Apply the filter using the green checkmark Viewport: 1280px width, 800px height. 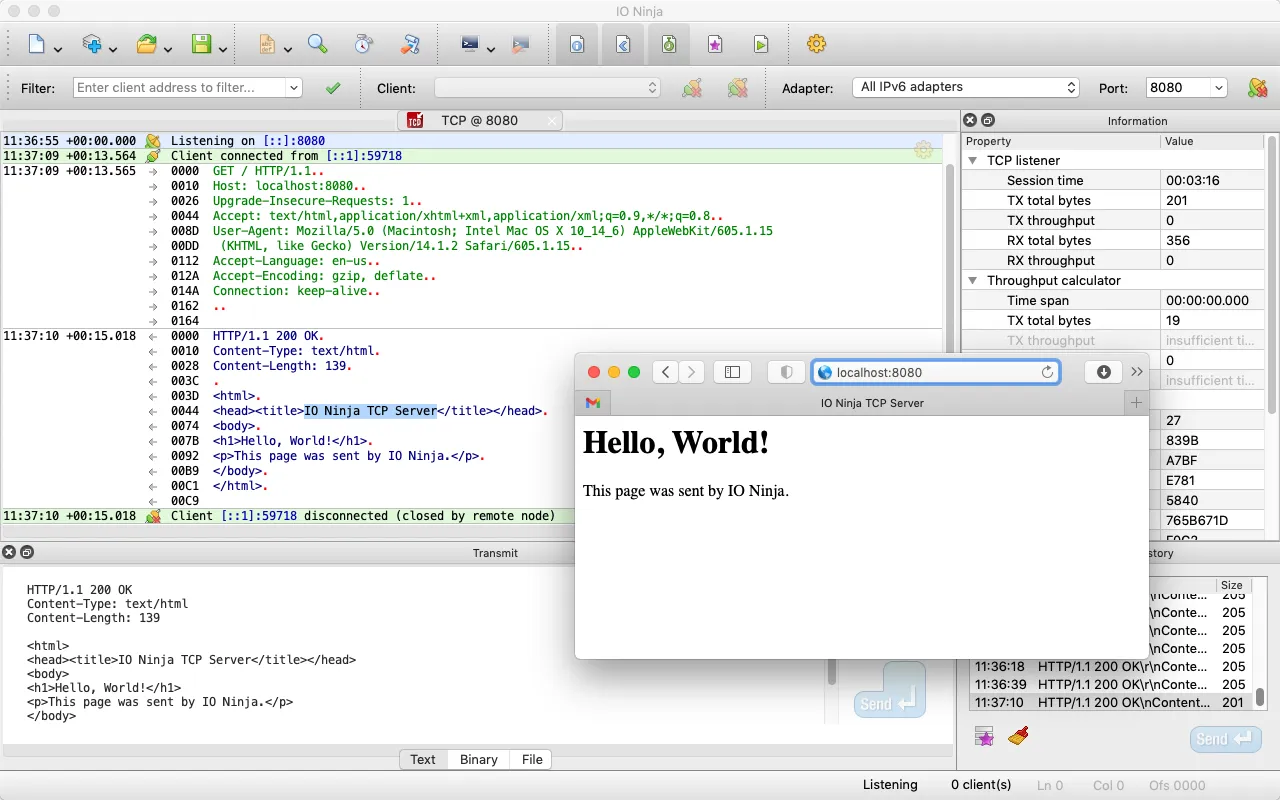coord(333,88)
